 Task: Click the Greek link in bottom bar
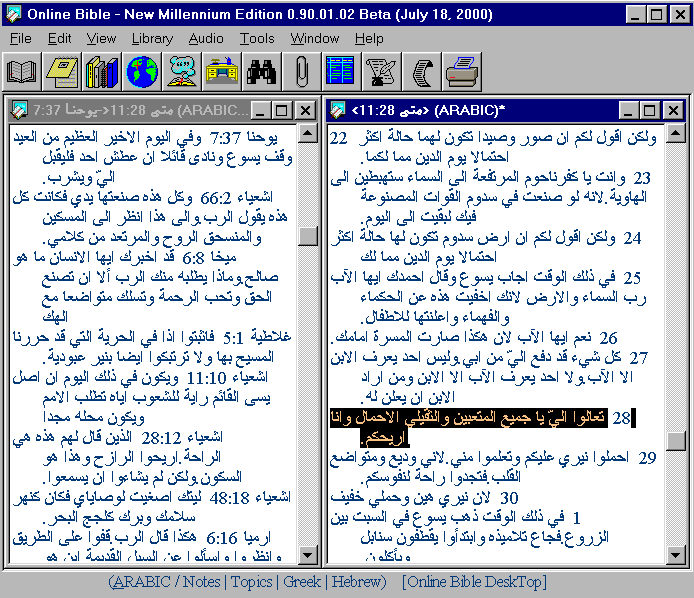(302, 581)
